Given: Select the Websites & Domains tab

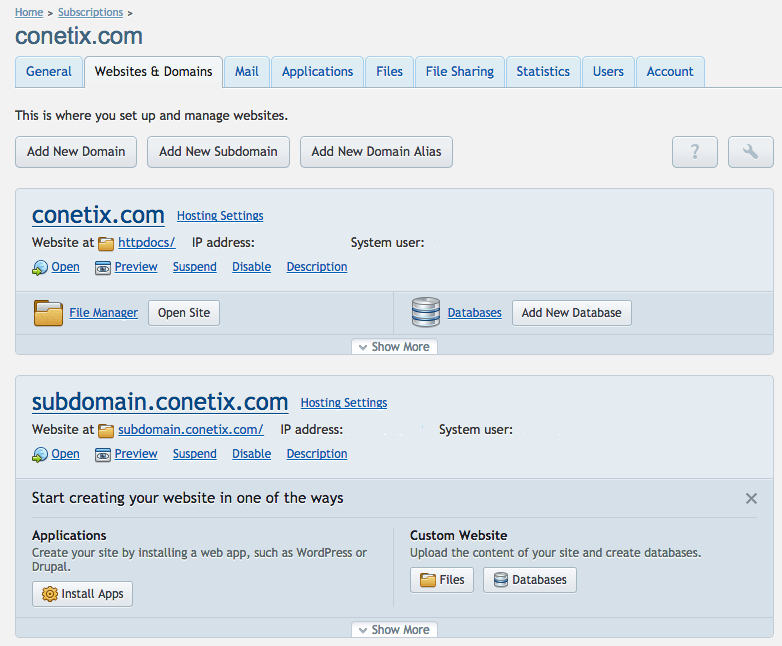Looking at the screenshot, I should 154,72.
